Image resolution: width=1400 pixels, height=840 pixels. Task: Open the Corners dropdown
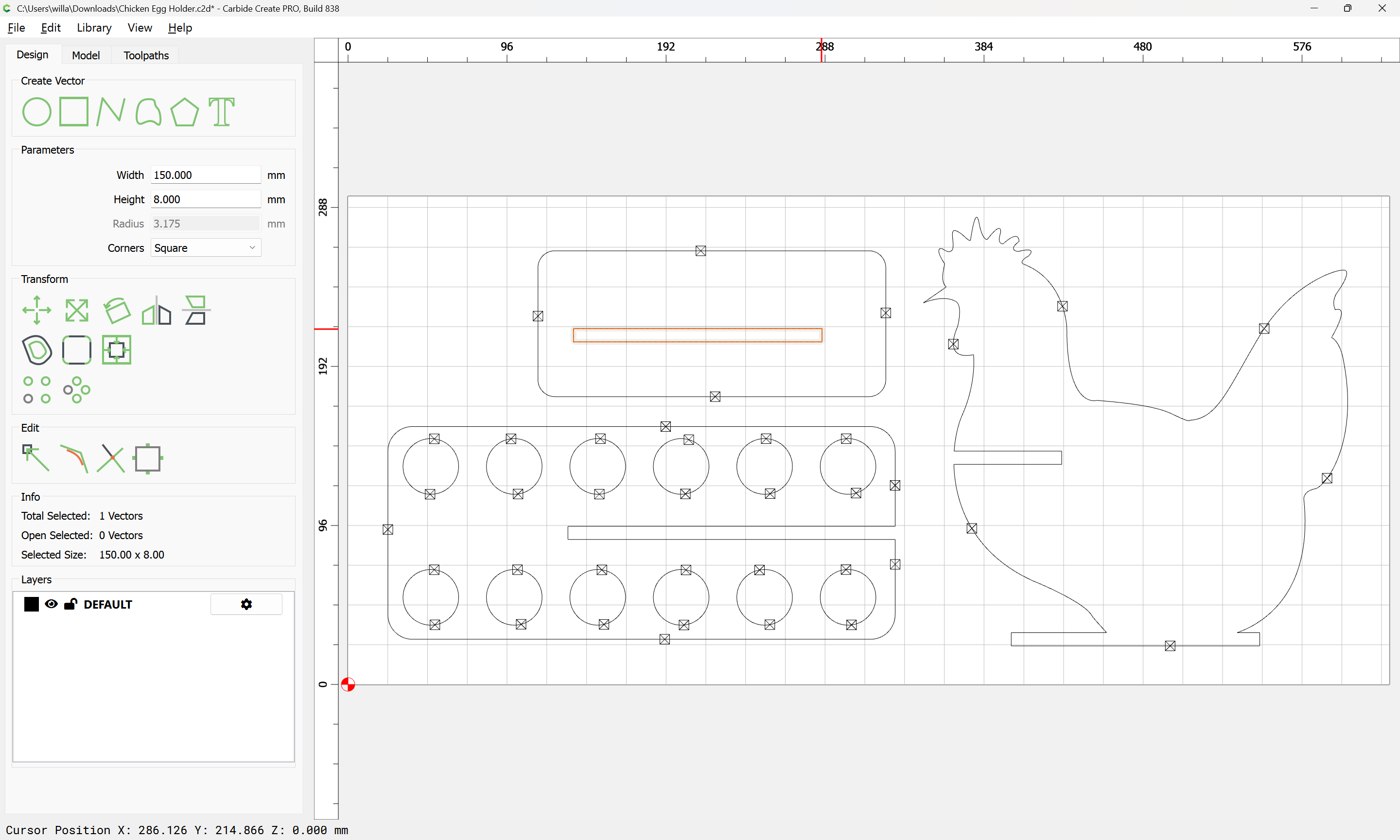206,248
